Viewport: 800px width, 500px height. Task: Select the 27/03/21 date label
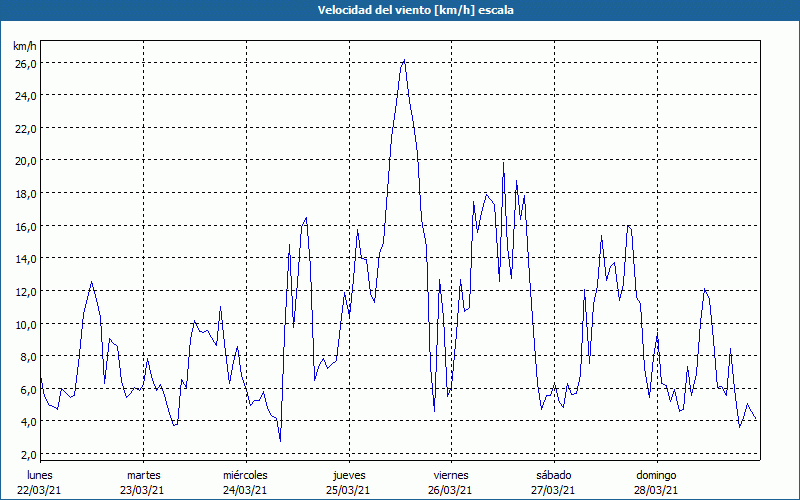coord(553,490)
